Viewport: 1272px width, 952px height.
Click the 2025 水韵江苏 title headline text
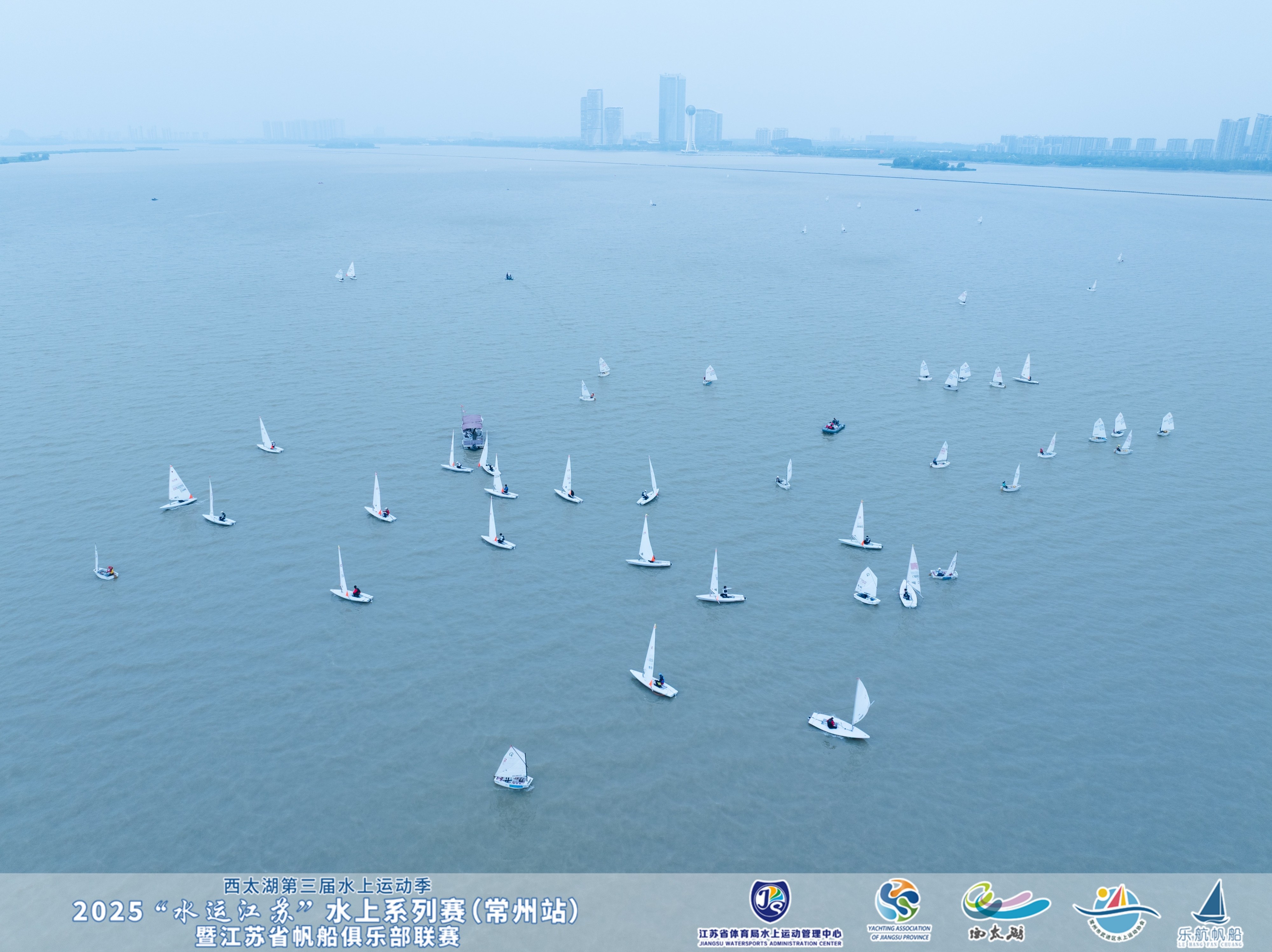[326, 912]
